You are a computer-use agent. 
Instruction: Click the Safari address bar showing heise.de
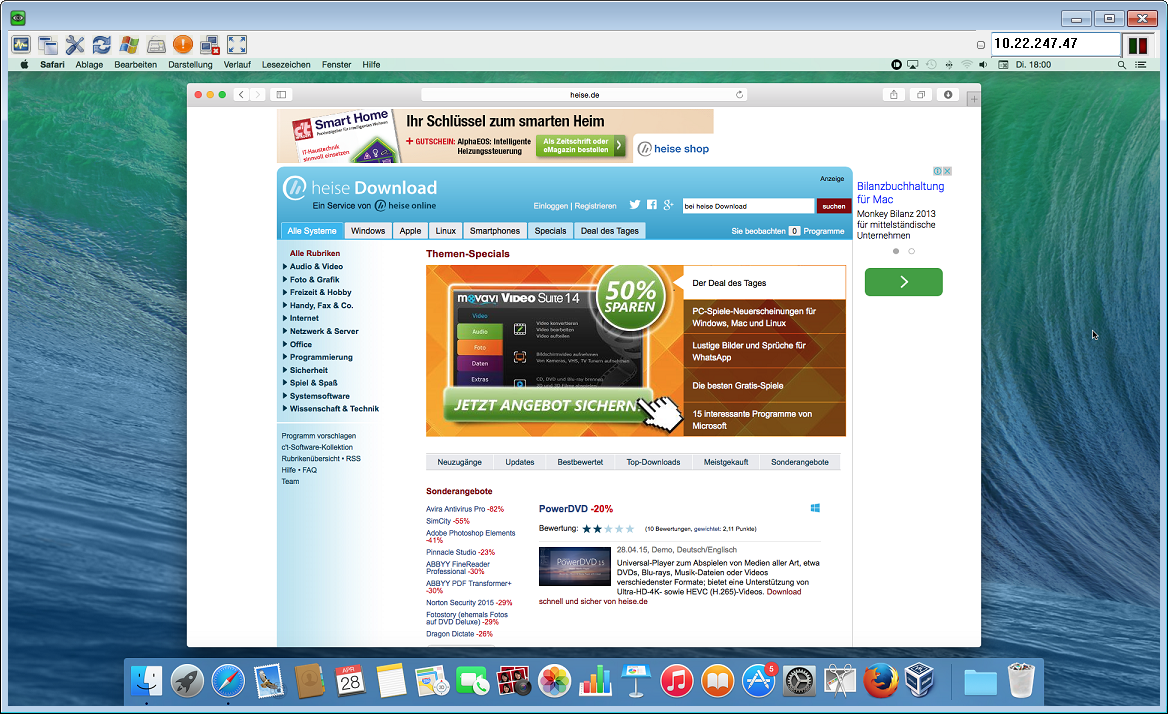tap(585, 95)
